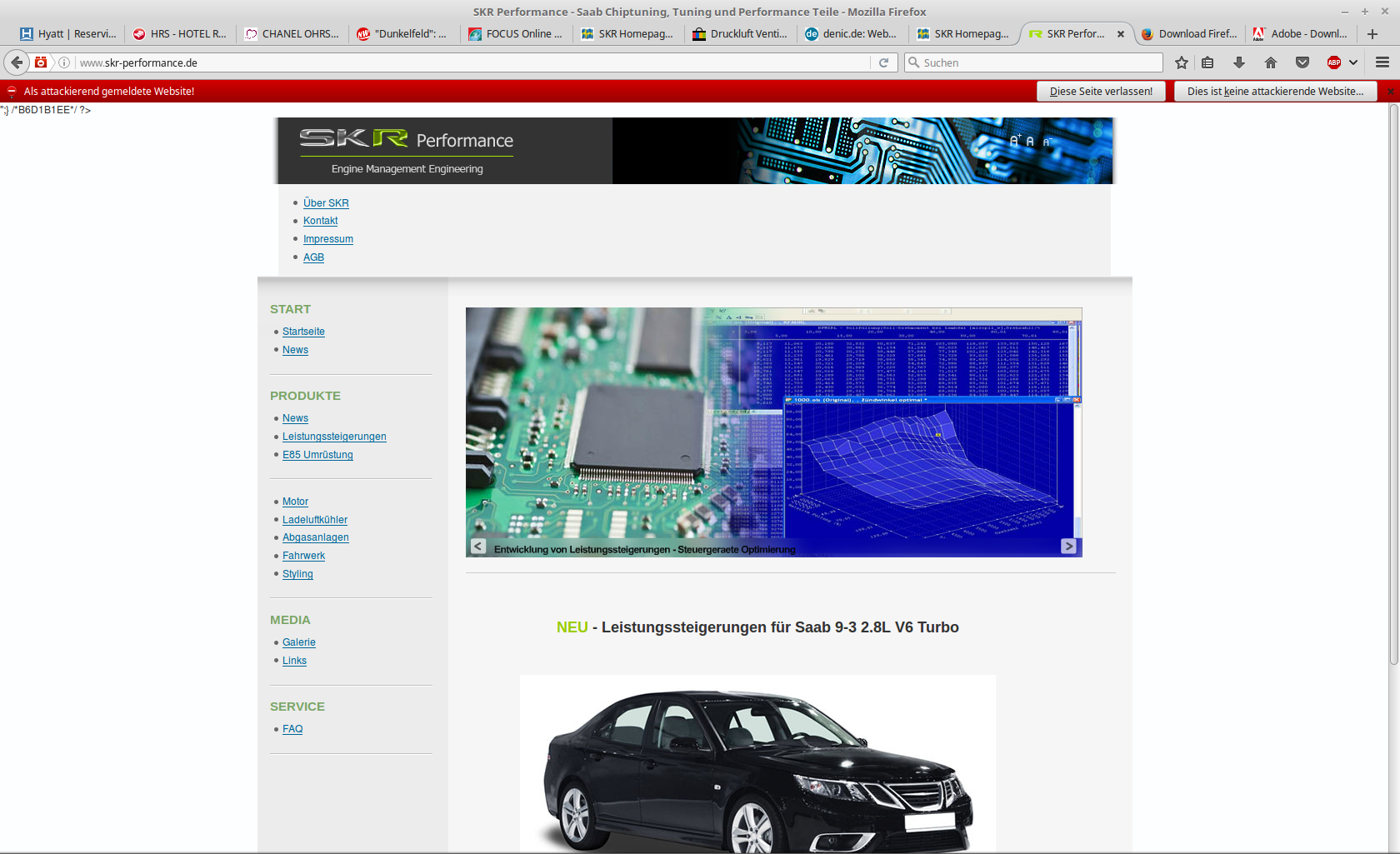The width and height of the screenshot is (1400, 854).
Task: Click the Suchen search field
Action: tap(1033, 62)
